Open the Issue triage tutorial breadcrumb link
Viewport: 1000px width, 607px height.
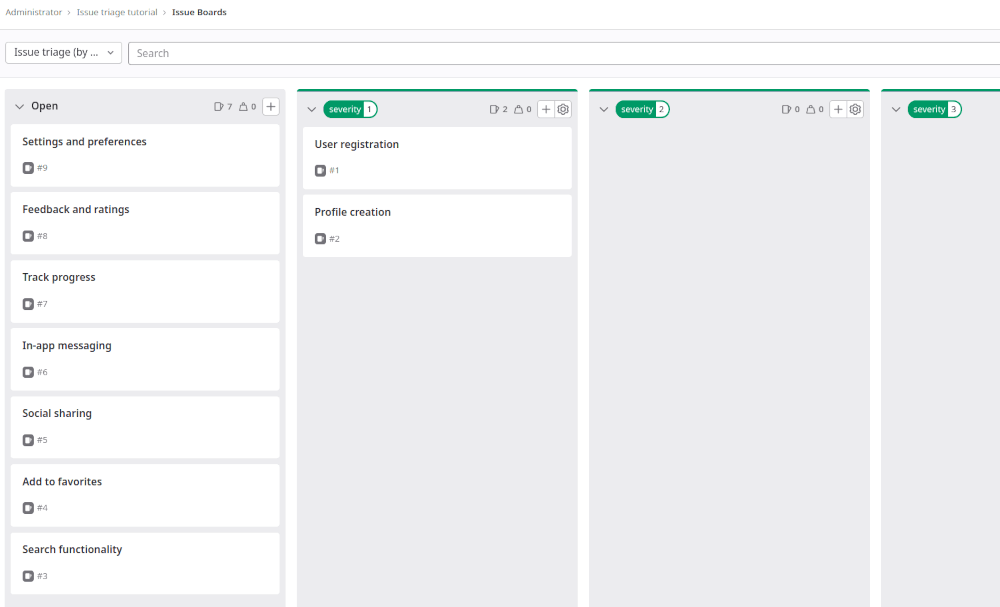coord(117,12)
